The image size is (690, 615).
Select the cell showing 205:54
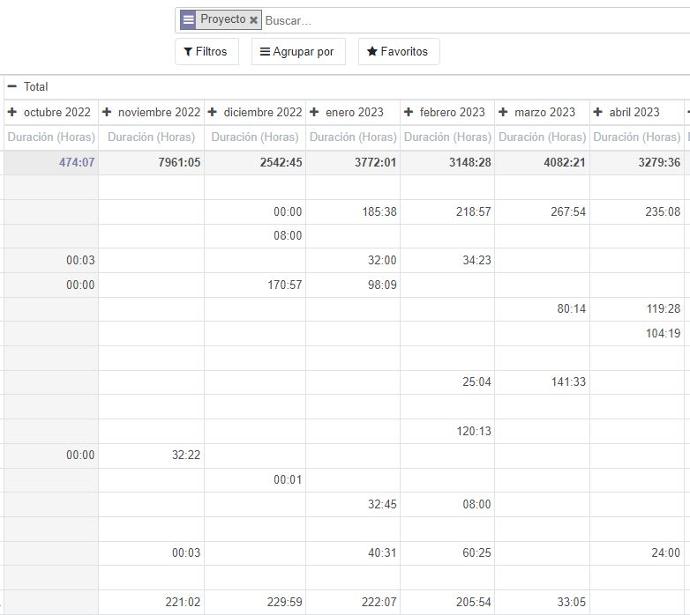448,602
